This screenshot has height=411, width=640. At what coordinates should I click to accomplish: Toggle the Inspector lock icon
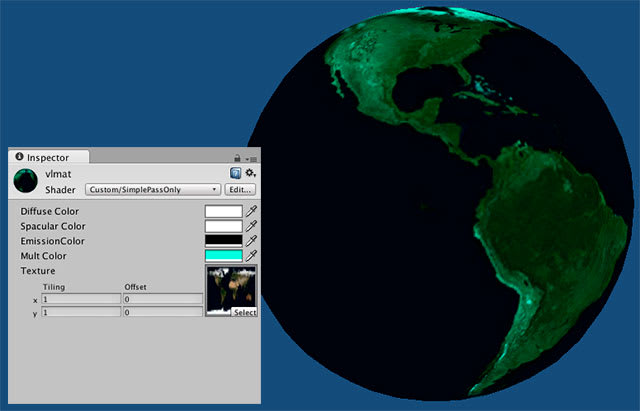pos(237,158)
